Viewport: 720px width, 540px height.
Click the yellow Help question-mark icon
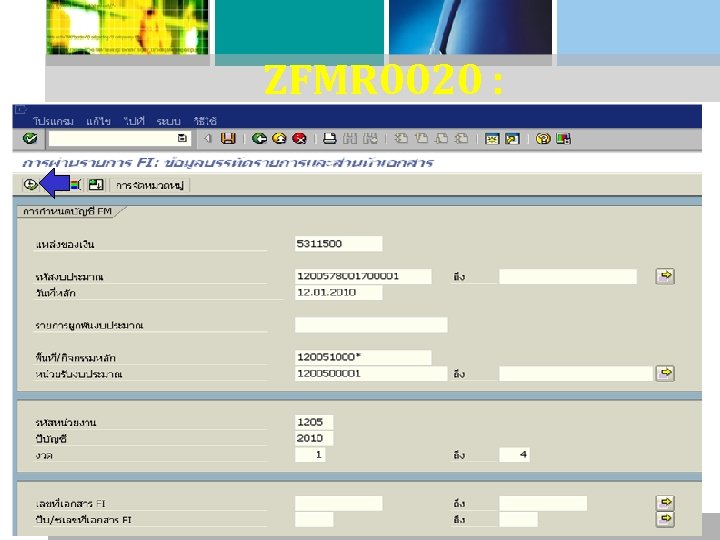click(x=543, y=138)
